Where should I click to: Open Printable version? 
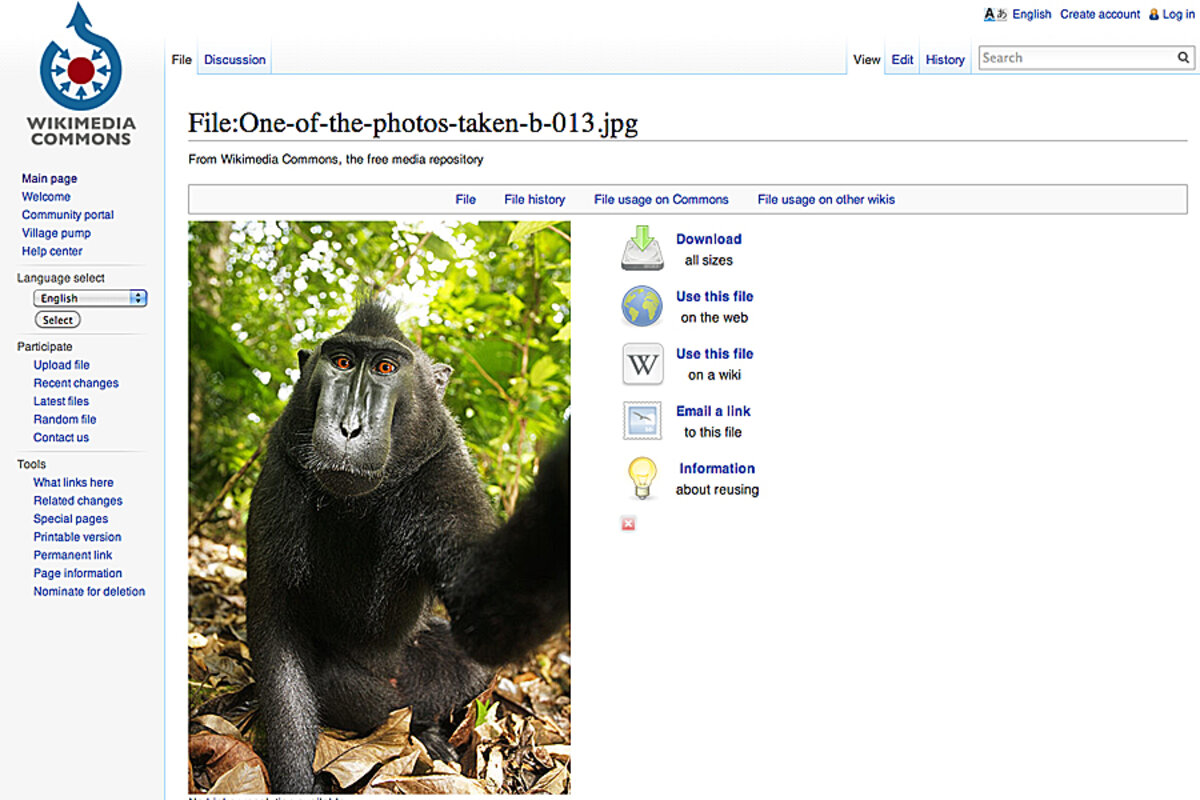(78, 537)
